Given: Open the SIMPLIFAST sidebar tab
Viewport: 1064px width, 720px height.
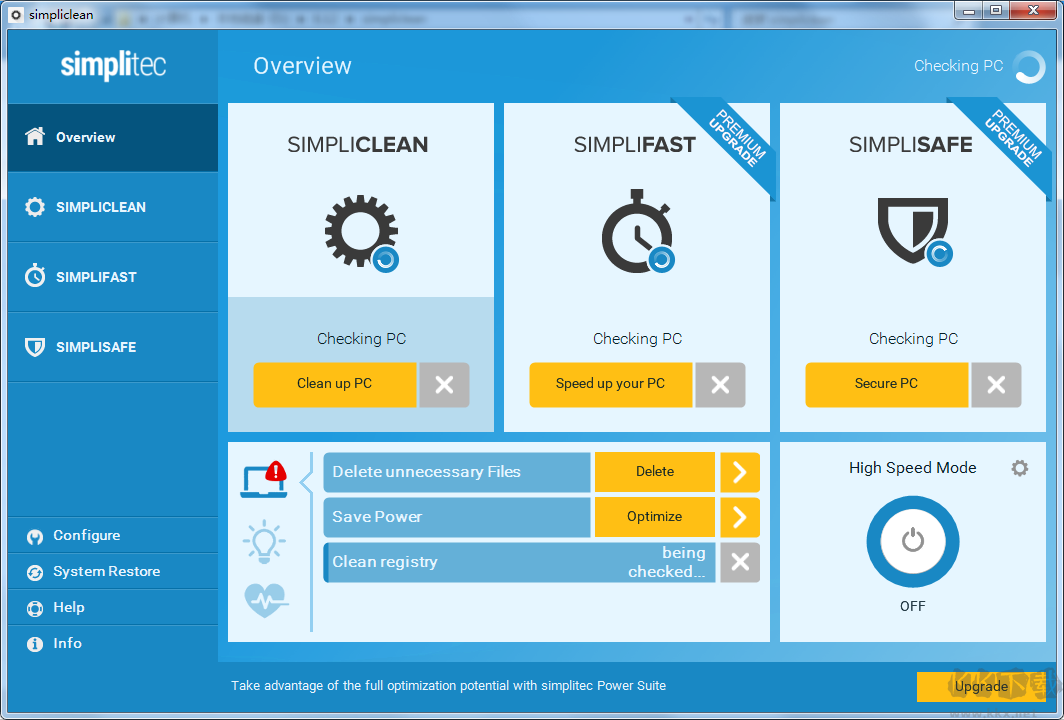Looking at the screenshot, I should click(x=96, y=277).
